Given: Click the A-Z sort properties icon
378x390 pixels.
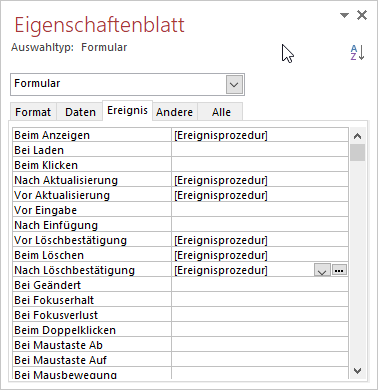Looking at the screenshot, I should pyautogui.click(x=357, y=53).
